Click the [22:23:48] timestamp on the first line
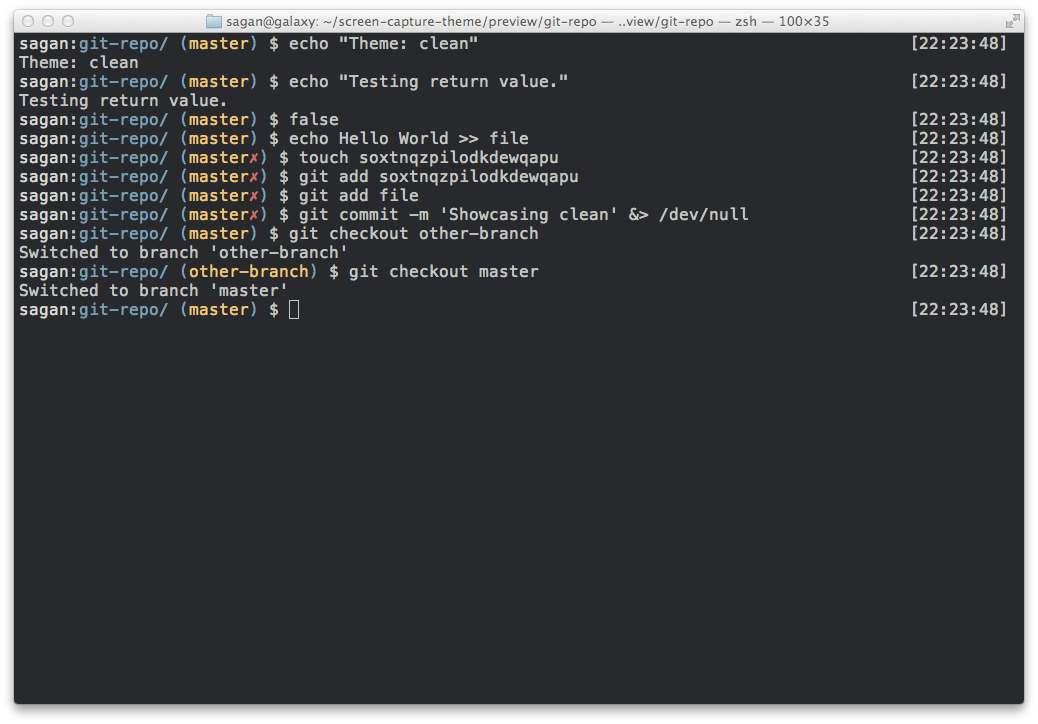 [959, 43]
